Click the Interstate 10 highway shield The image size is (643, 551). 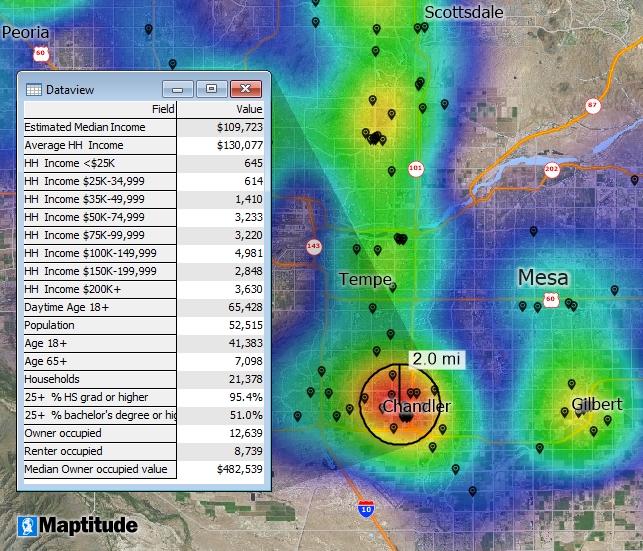tap(366, 509)
